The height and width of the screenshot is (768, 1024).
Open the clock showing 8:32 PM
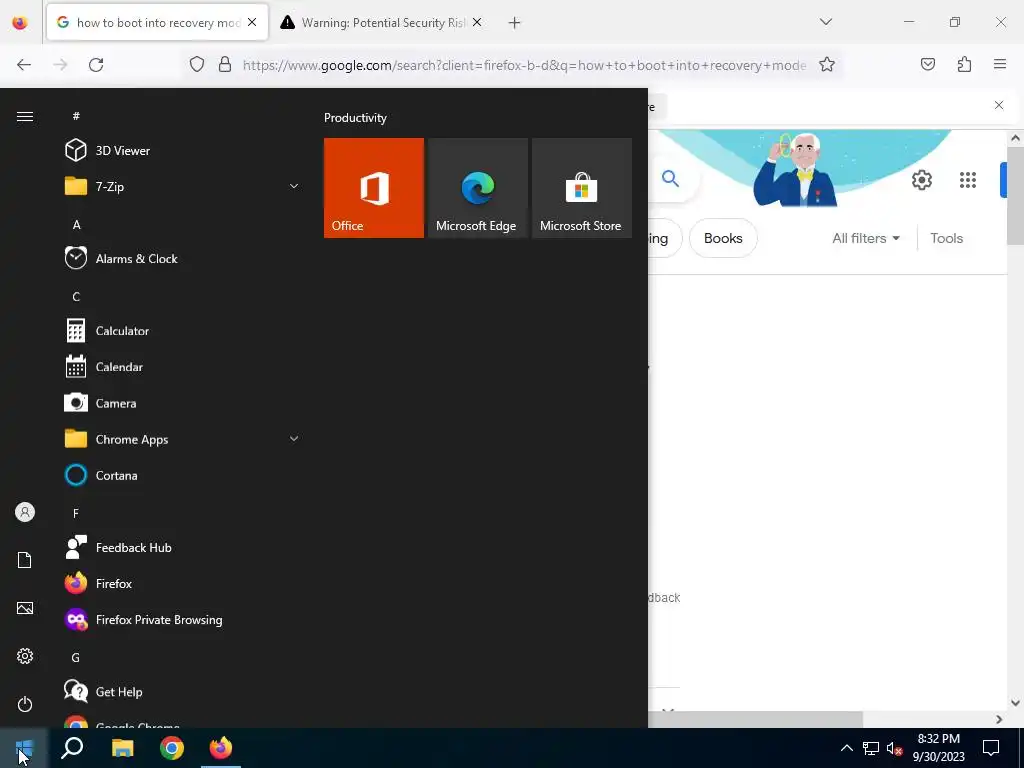click(x=938, y=748)
